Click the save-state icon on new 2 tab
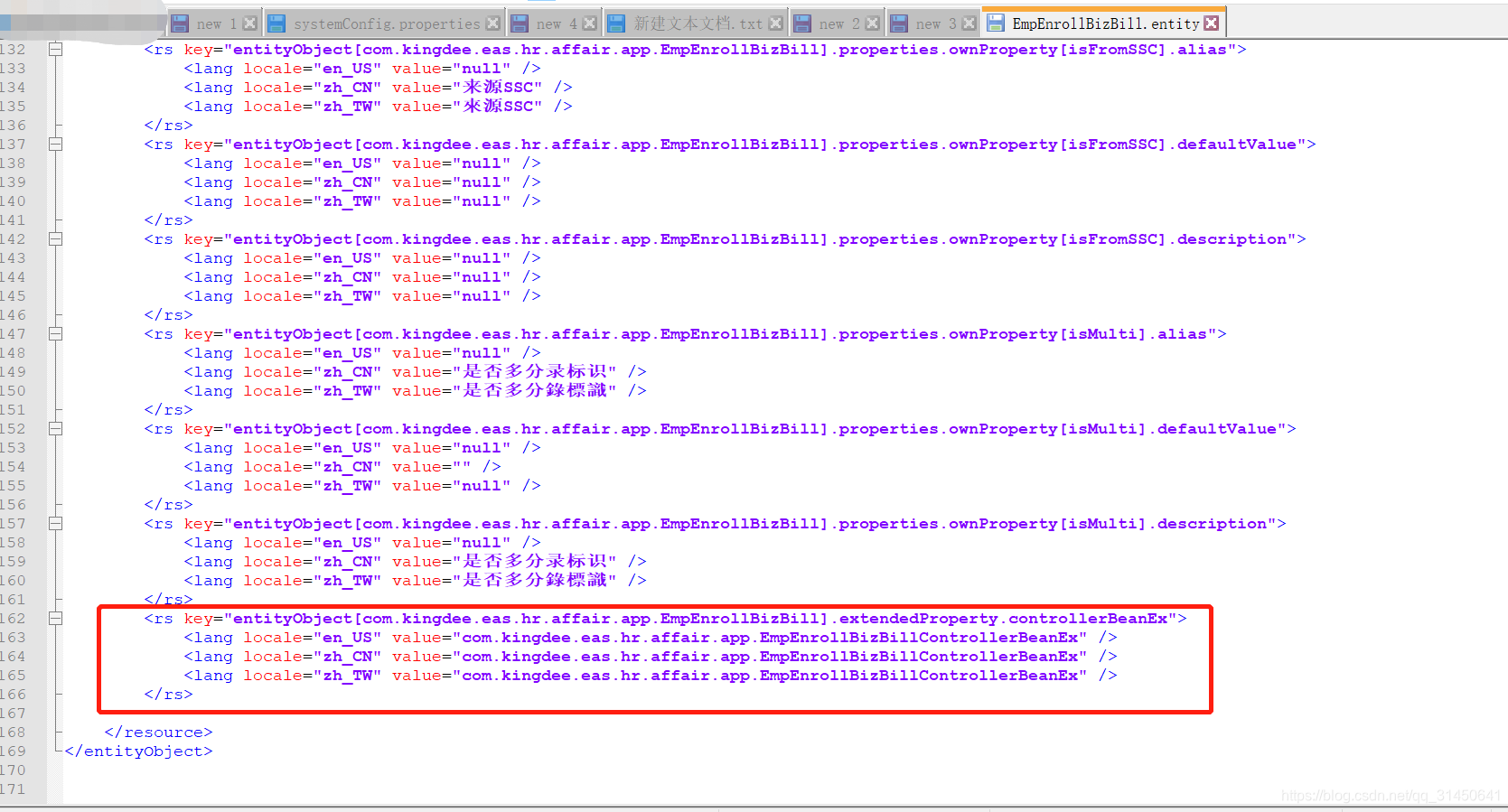Screen dimensions: 1508x812 802,23
